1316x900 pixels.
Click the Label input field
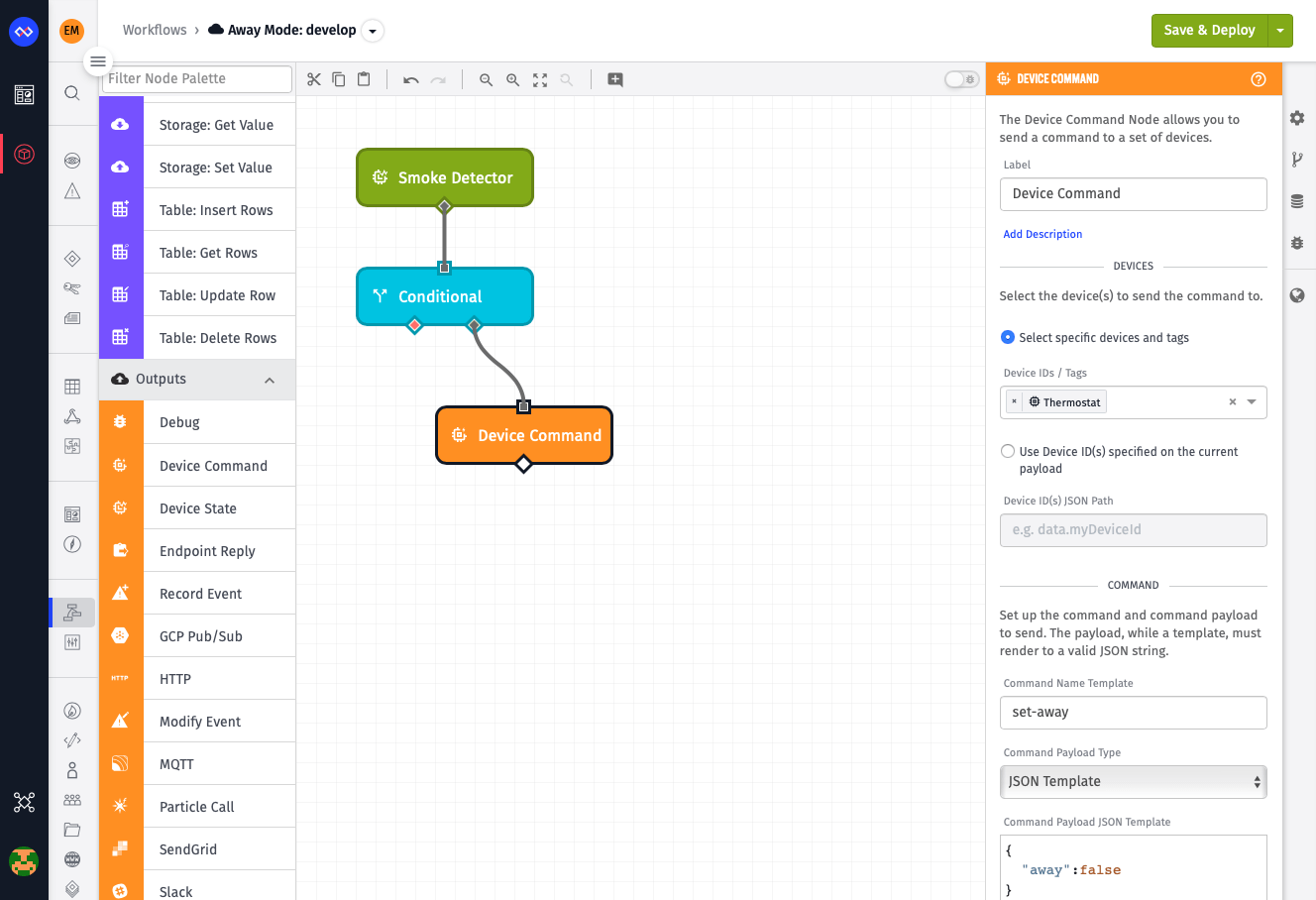[x=1134, y=194]
